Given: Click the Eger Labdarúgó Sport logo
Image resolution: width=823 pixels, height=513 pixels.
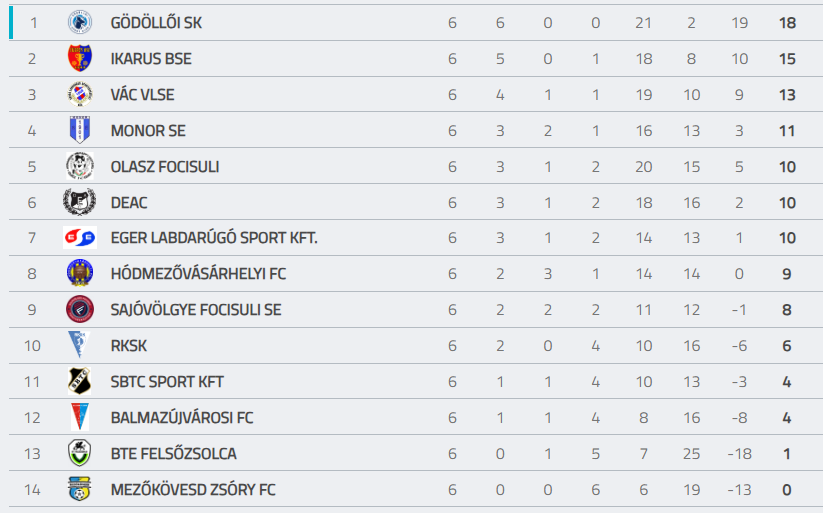Looking at the screenshot, I should pos(79,238).
